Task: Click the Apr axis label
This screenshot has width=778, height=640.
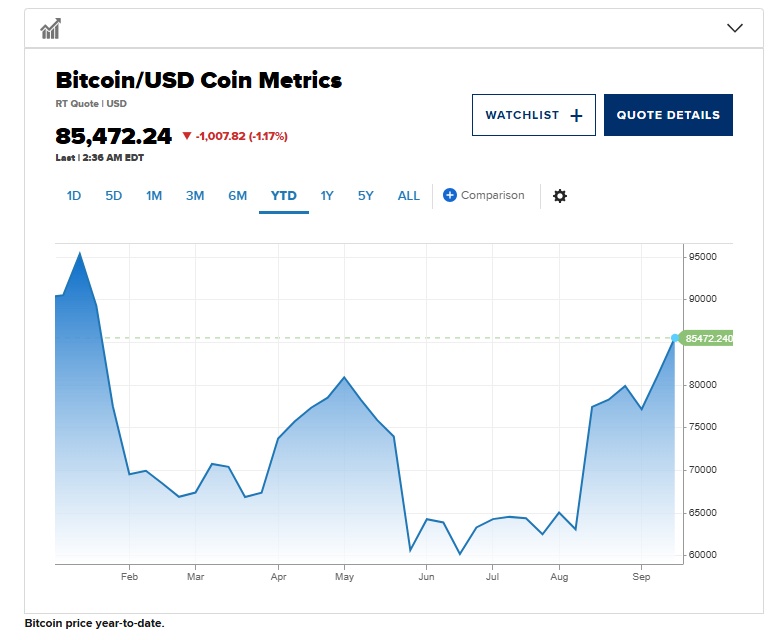Action: click(278, 576)
